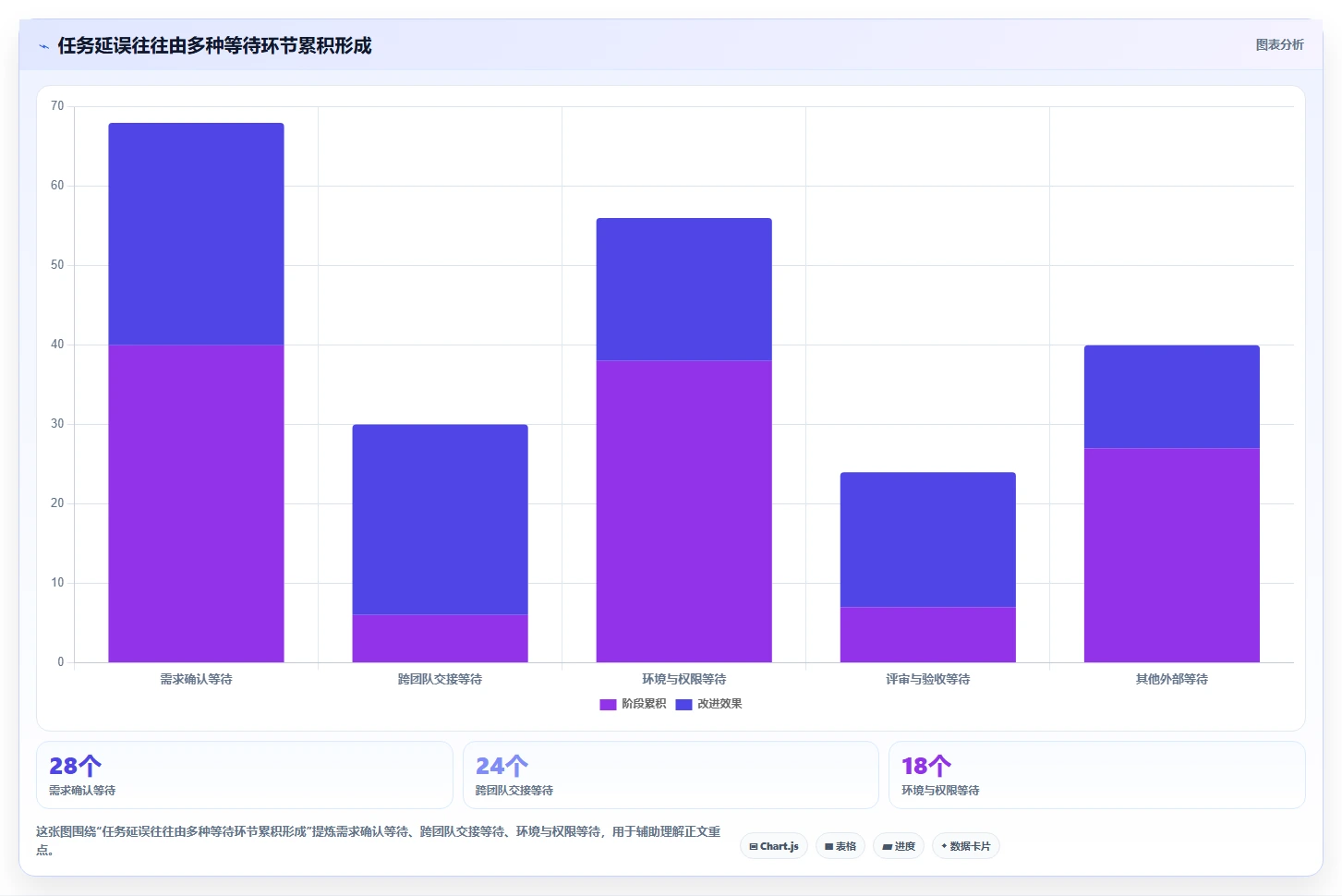Click the chart title 任务延误往往由多种等待环节累积形成
This screenshot has height=896, width=1342.
click(x=214, y=45)
